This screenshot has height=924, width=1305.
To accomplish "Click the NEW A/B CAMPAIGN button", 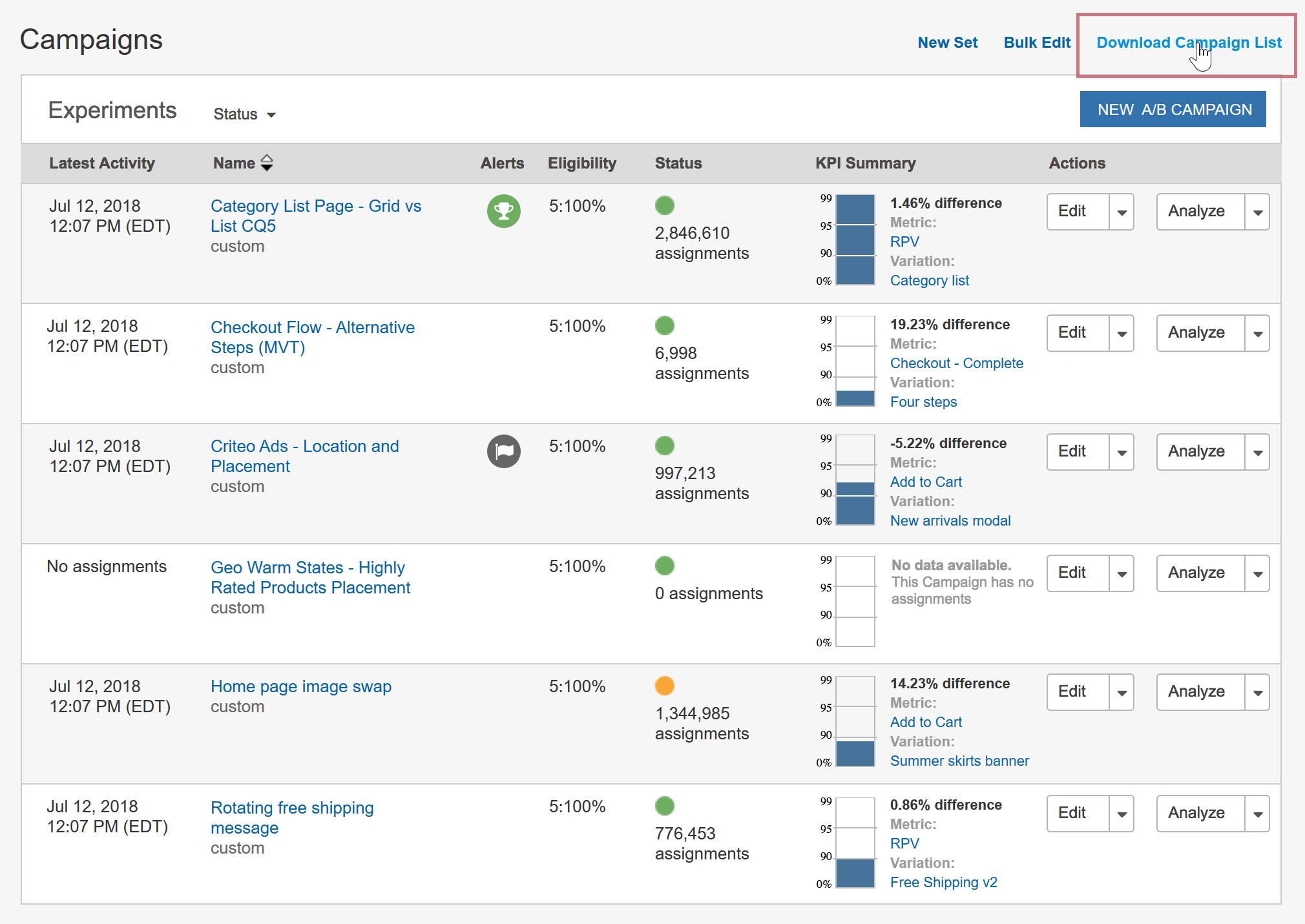I will coord(1173,109).
